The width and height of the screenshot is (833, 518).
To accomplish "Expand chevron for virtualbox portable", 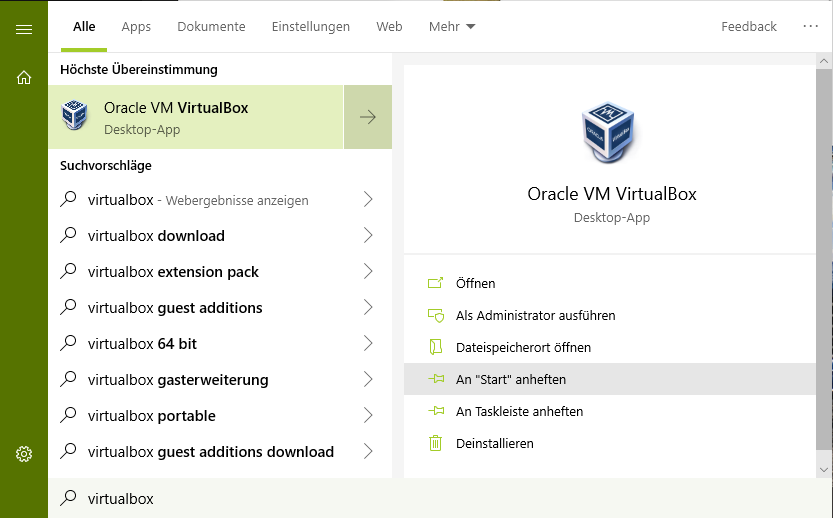I will (x=368, y=415).
